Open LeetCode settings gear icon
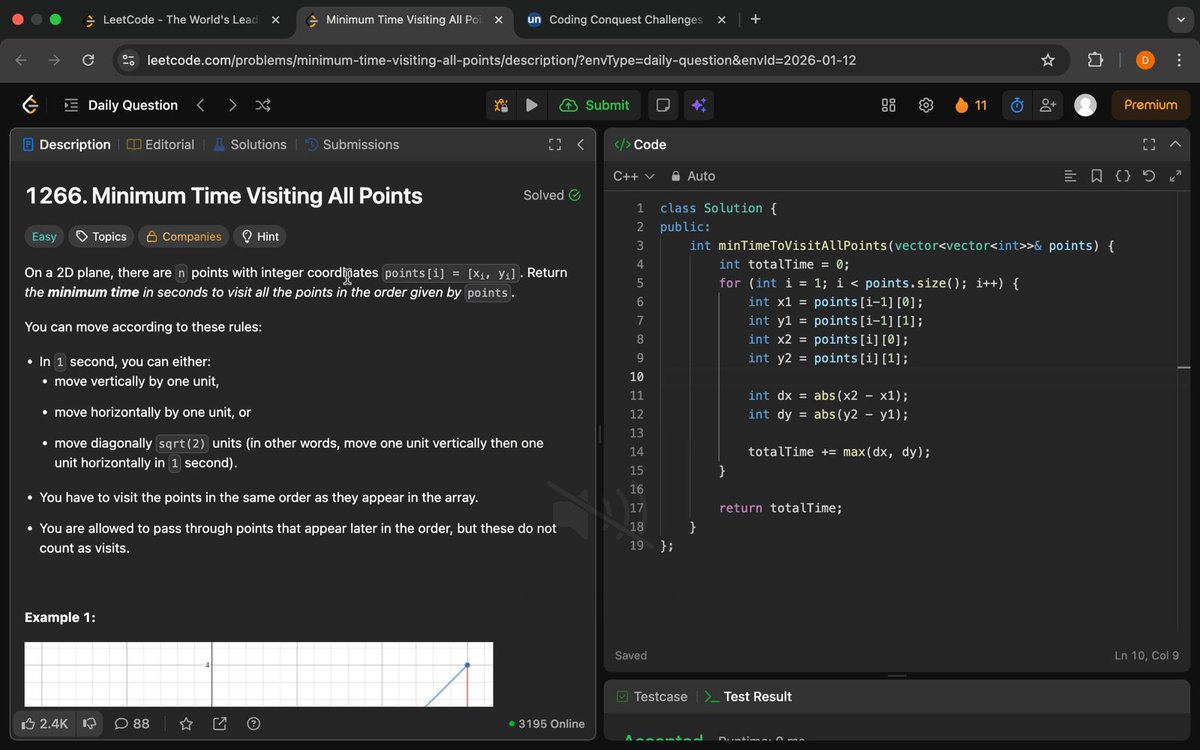This screenshot has width=1200, height=750. pyautogui.click(x=926, y=105)
